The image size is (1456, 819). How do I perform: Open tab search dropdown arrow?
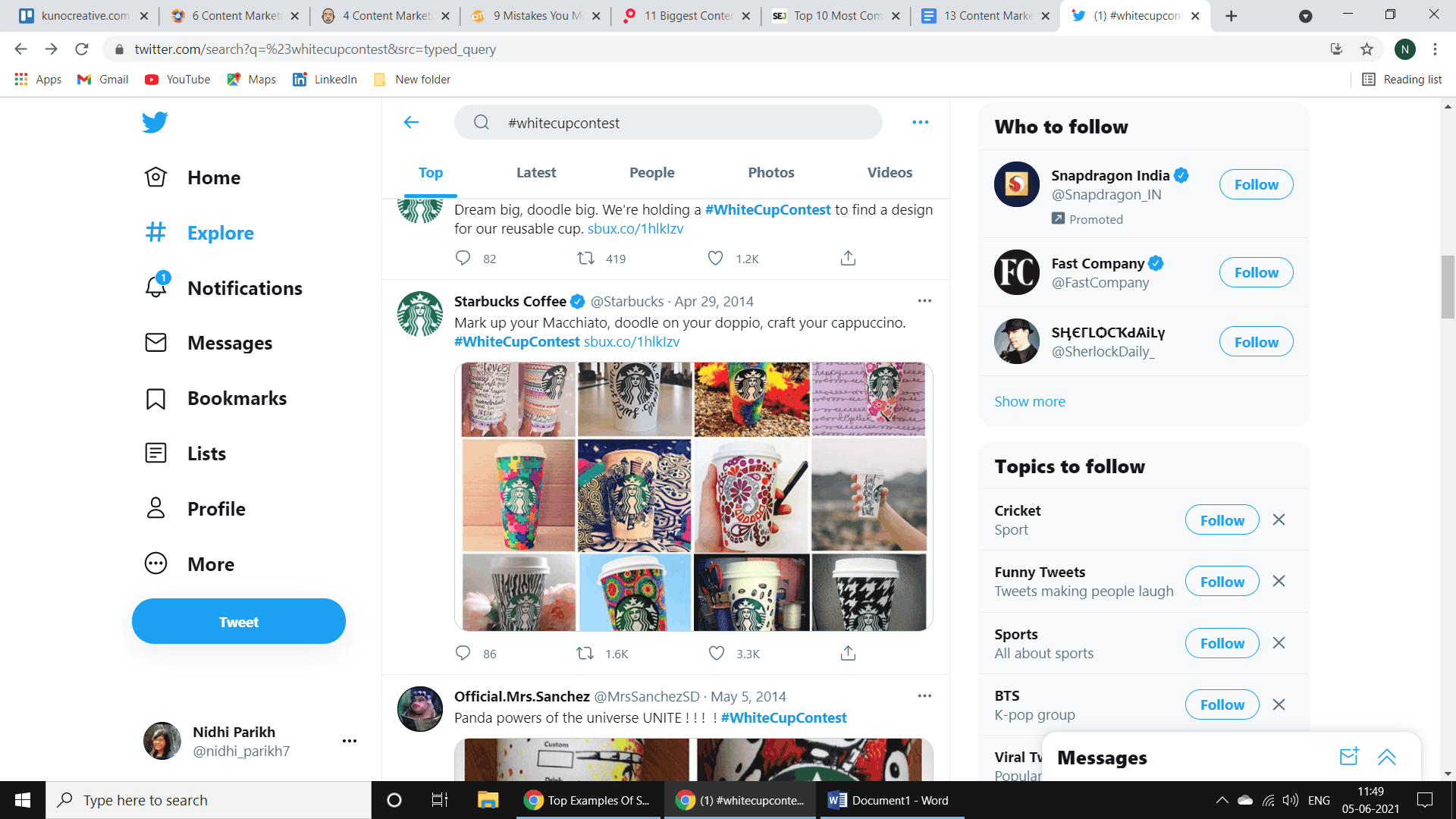pos(1305,16)
